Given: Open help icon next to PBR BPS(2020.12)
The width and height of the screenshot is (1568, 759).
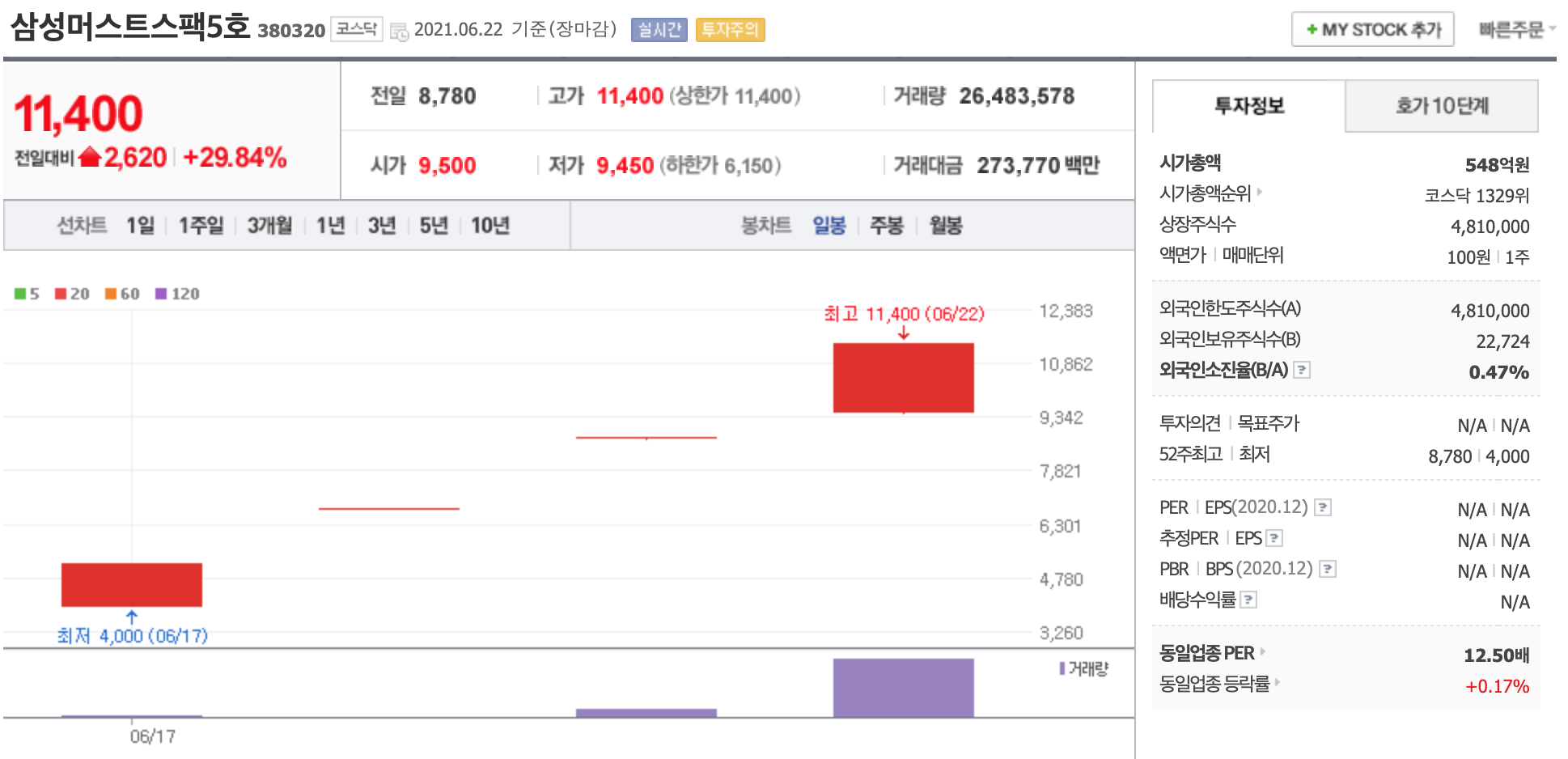Looking at the screenshot, I should coord(1328,569).
